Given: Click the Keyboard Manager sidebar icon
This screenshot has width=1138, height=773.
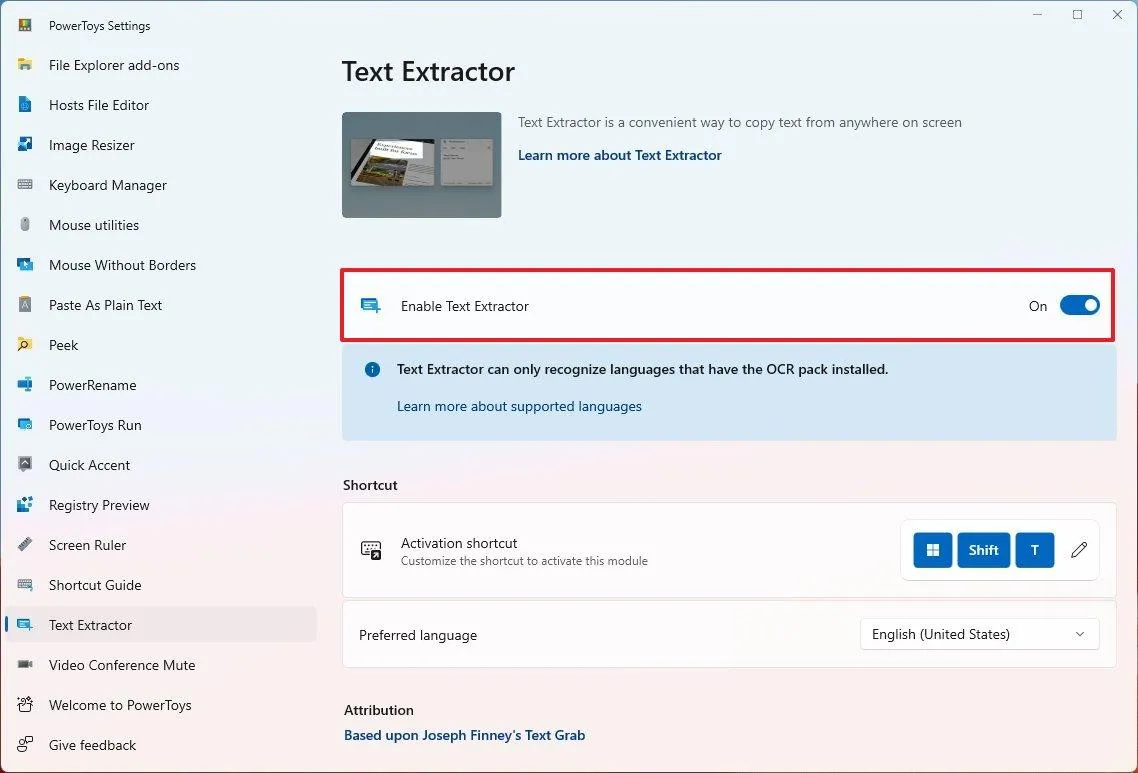Looking at the screenshot, I should 25,184.
